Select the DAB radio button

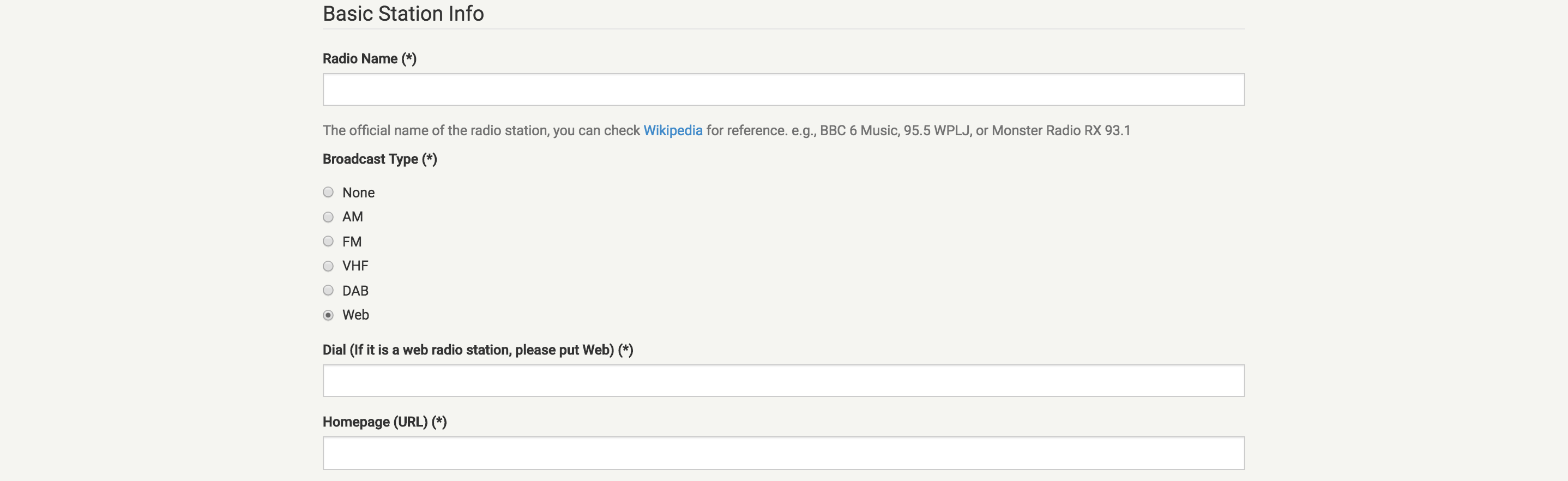coord(328,291)
